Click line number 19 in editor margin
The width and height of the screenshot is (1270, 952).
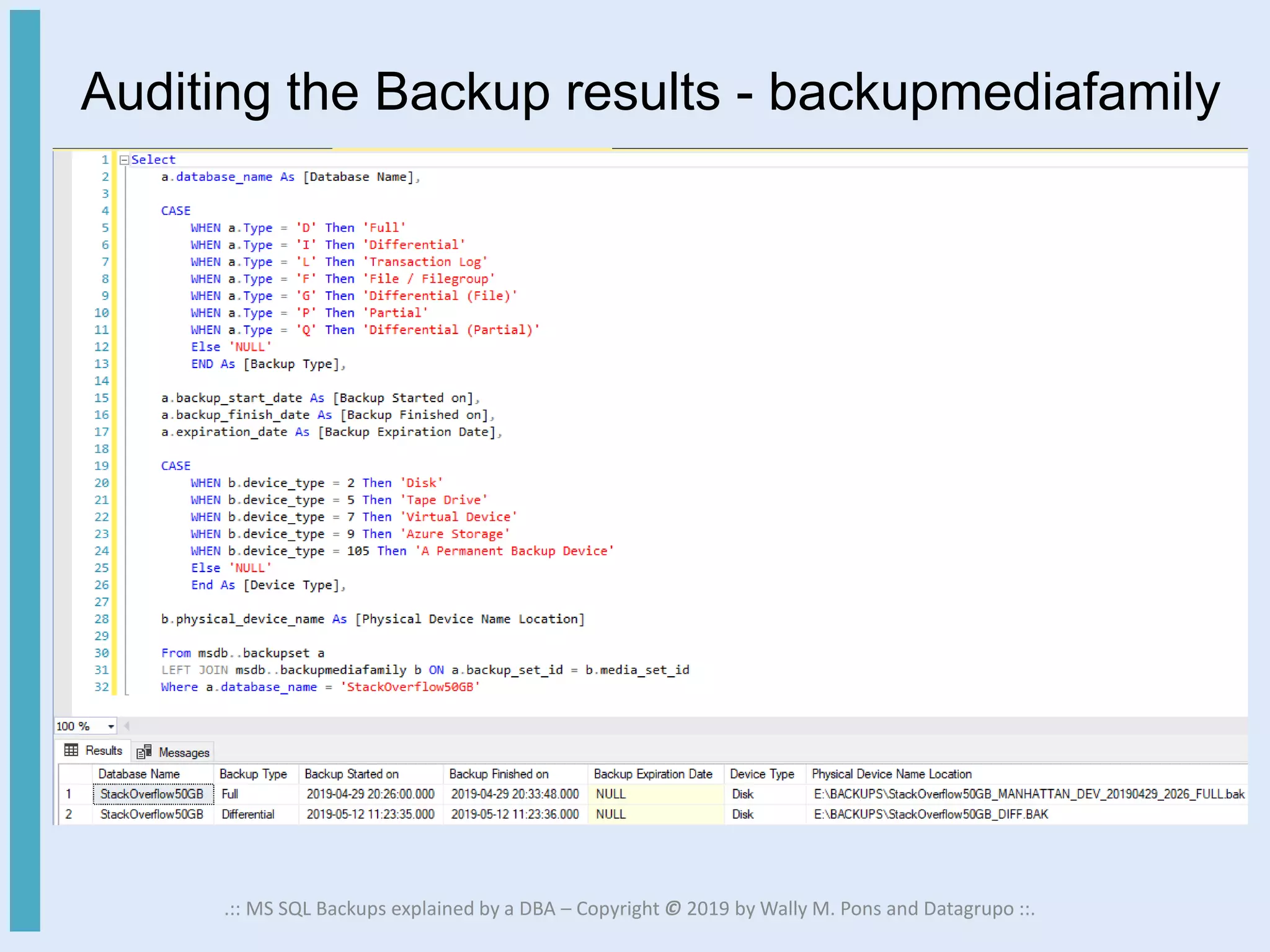pyautogui.click(x=102, y=466)
